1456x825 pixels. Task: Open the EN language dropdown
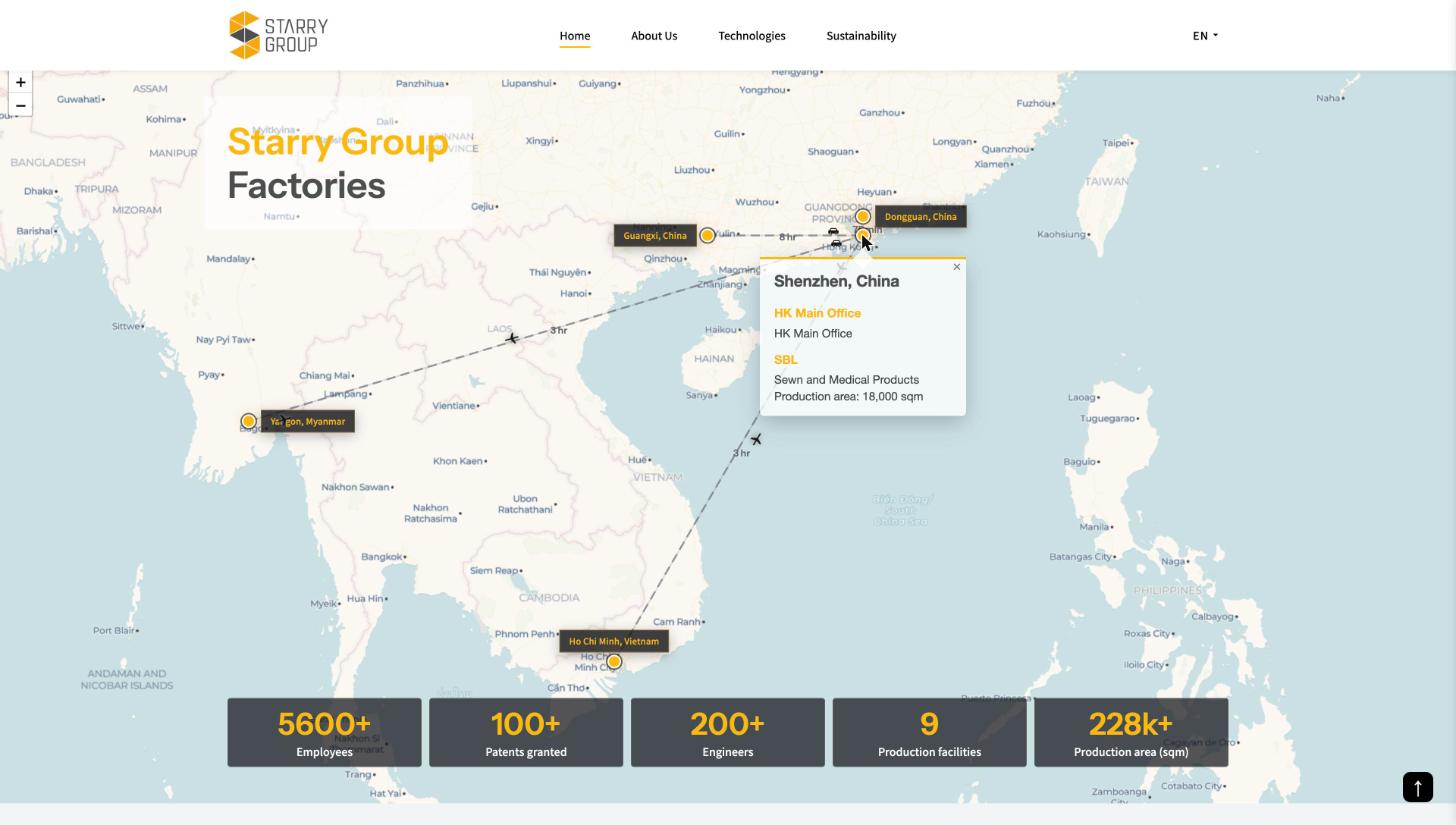(x=1205, y=35)
